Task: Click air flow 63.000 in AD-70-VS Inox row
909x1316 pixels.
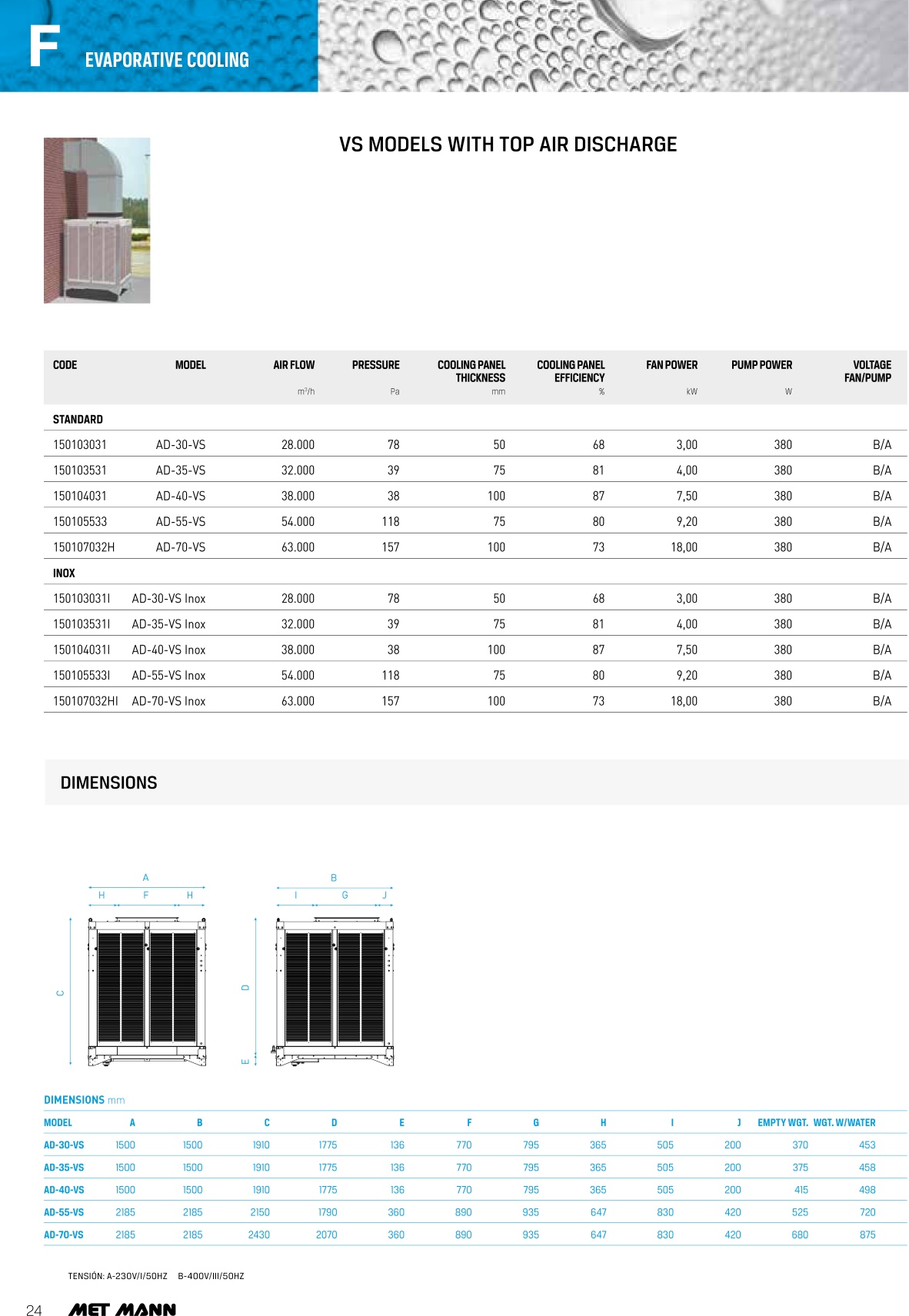Action: coord(298,701)
